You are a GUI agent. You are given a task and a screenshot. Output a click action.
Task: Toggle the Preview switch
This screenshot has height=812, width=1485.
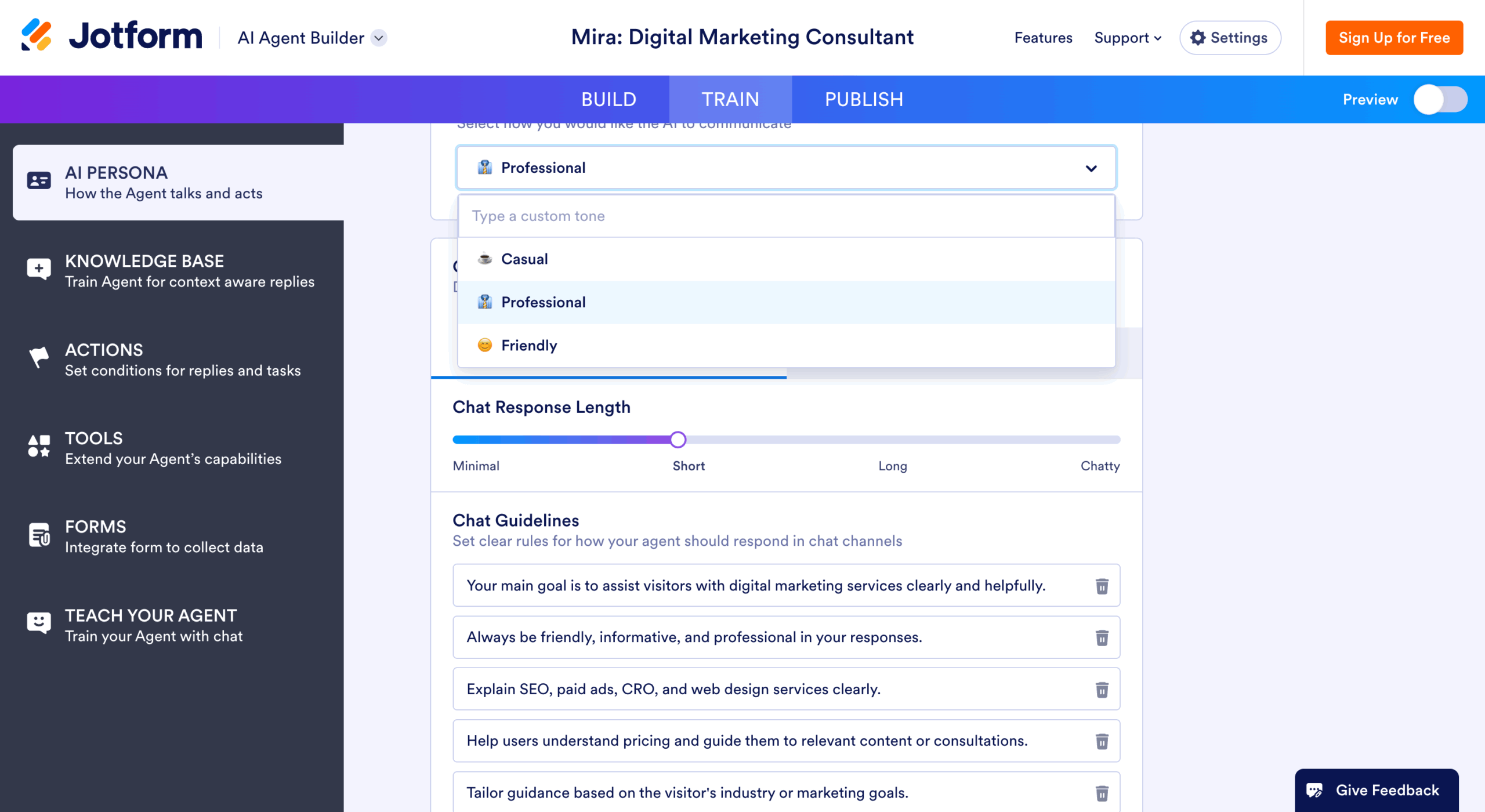[1440, 100]
